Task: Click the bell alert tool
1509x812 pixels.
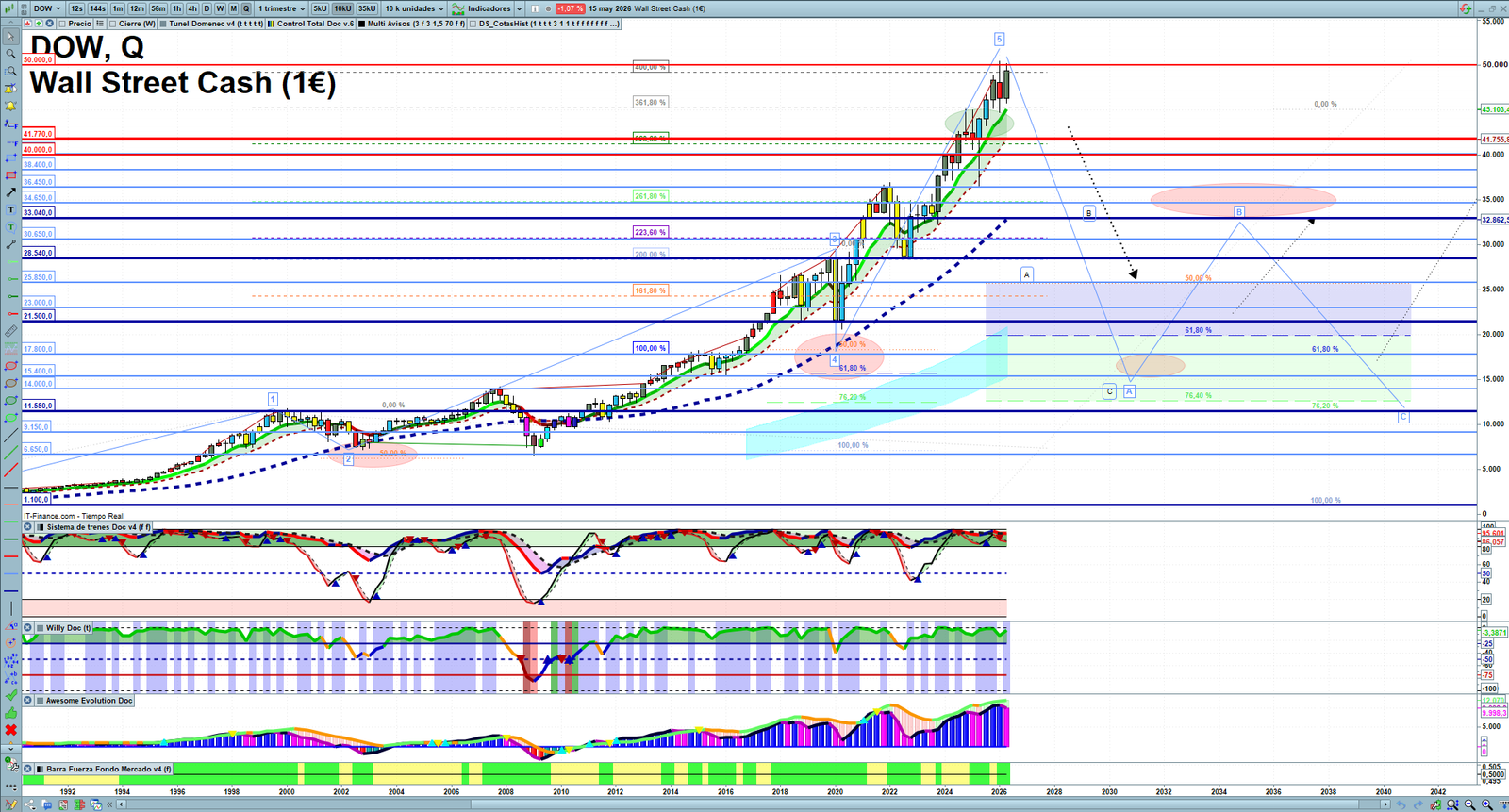Action: [x=11, y=107]
